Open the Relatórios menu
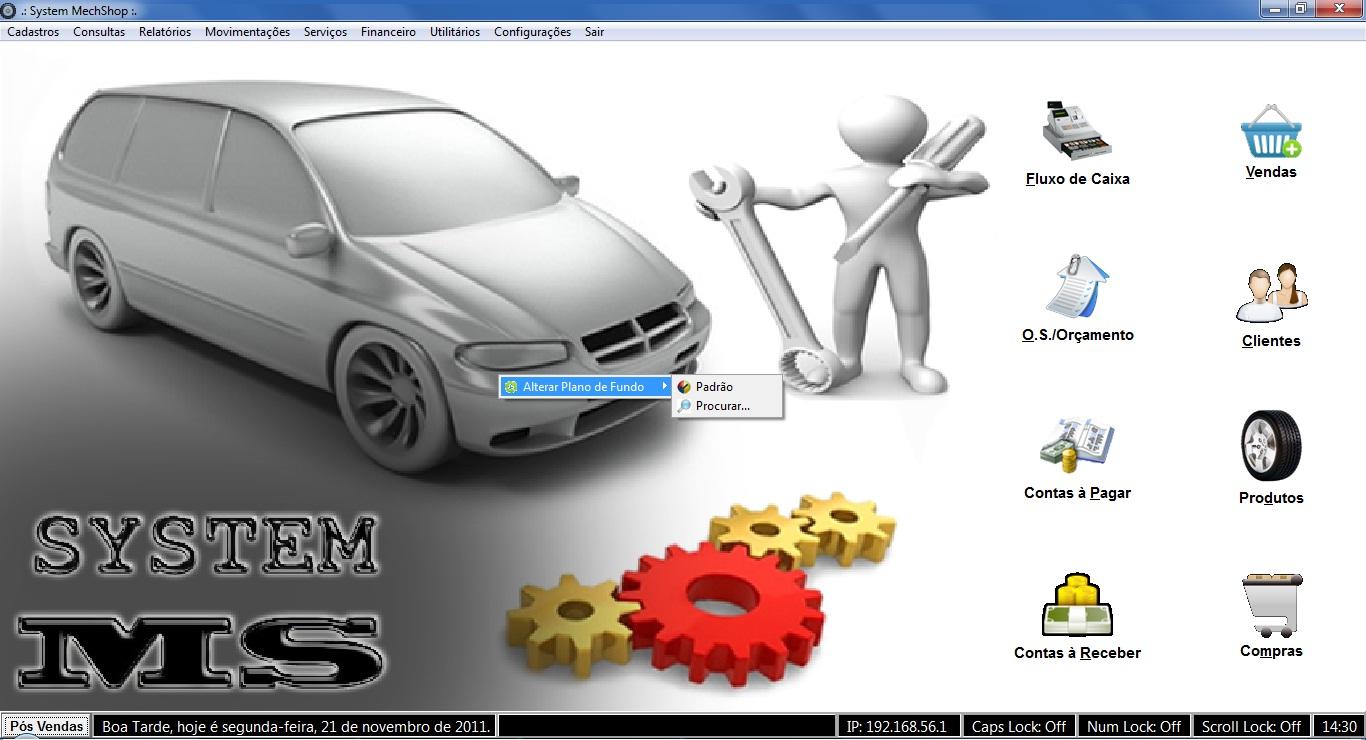This screenshot has width=1366, height=740. pyautogui.click(x=165, y=32)
